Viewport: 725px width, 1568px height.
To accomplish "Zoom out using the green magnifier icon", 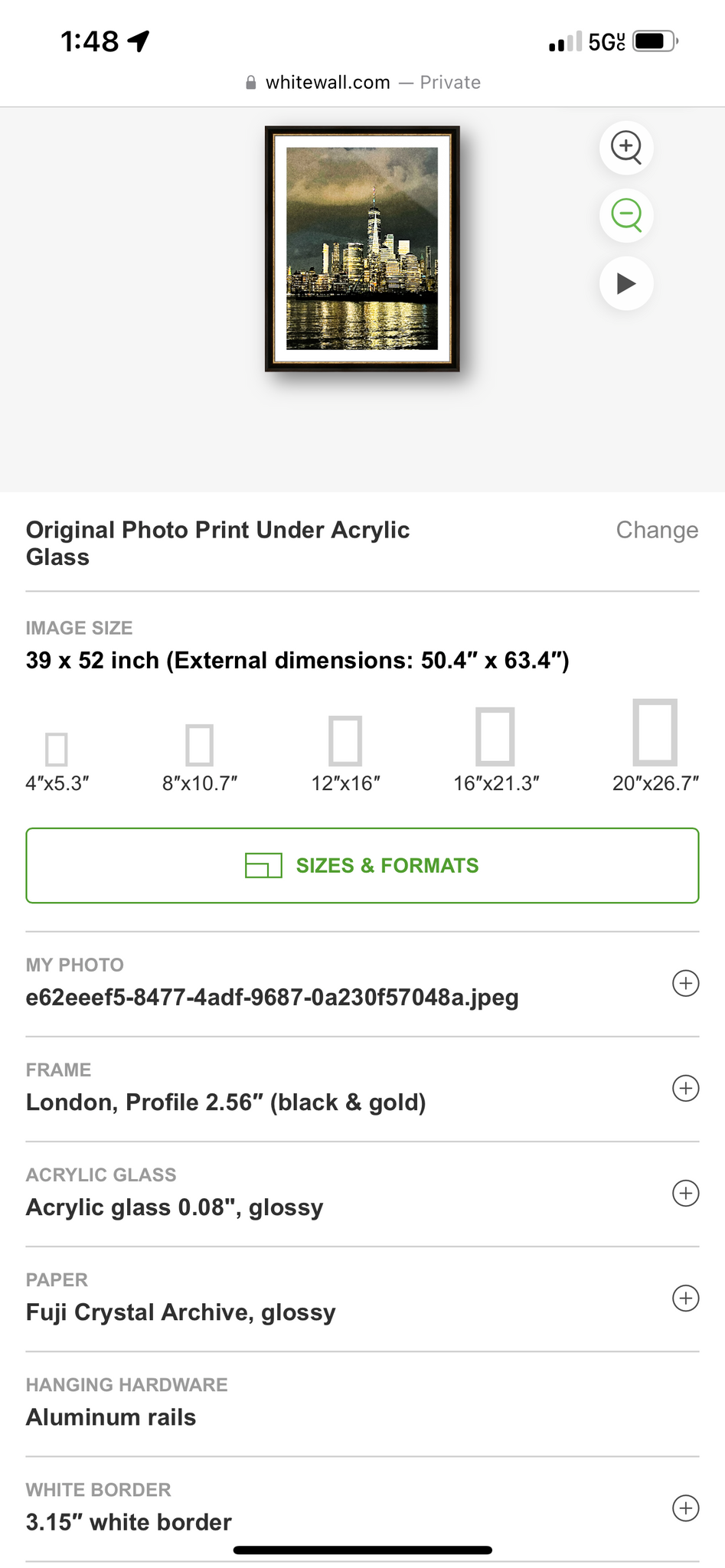I will coord(626,214).
